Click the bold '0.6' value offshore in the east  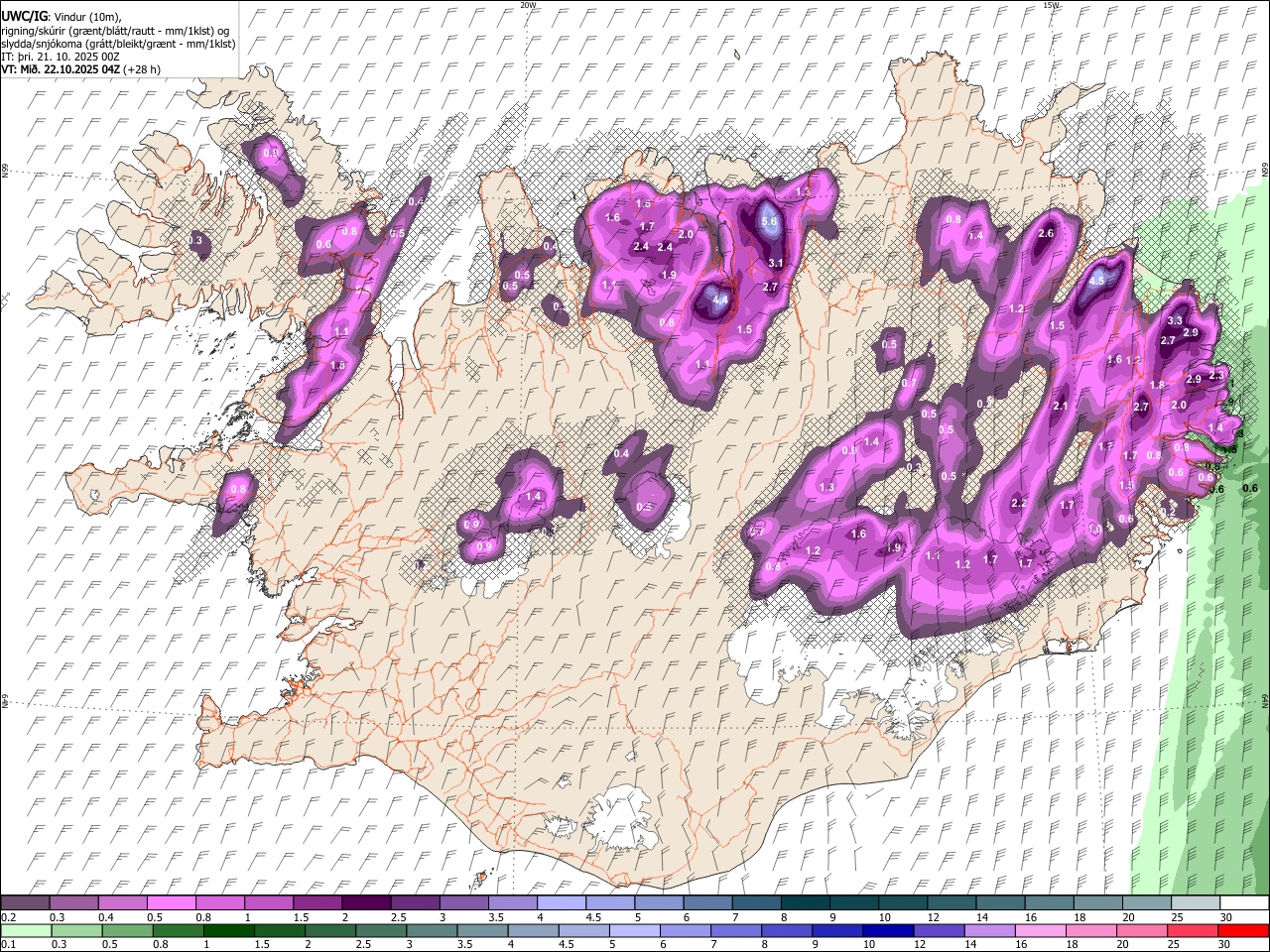click(1250, 488)
